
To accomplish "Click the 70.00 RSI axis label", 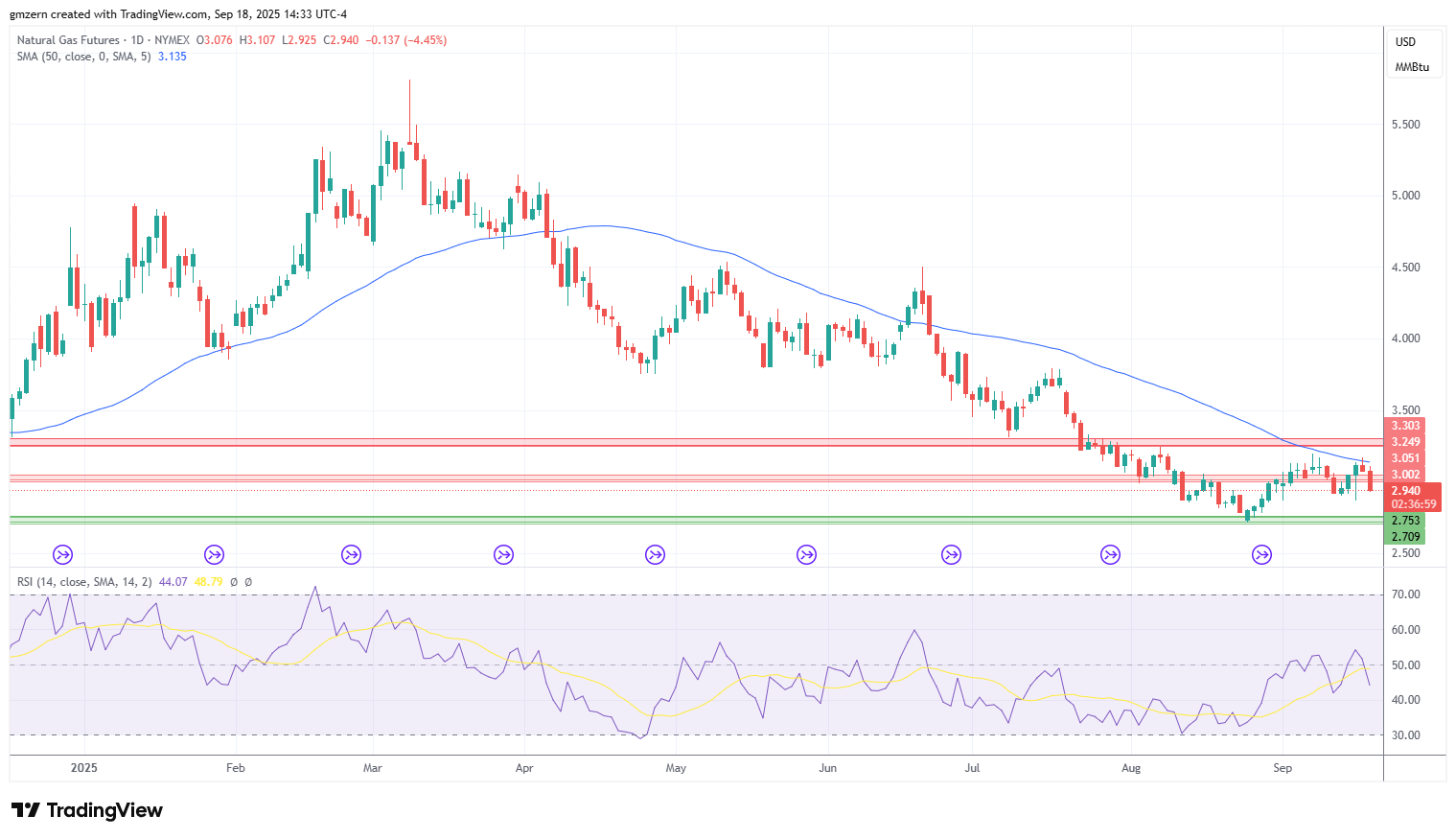I will (1406, 594).
